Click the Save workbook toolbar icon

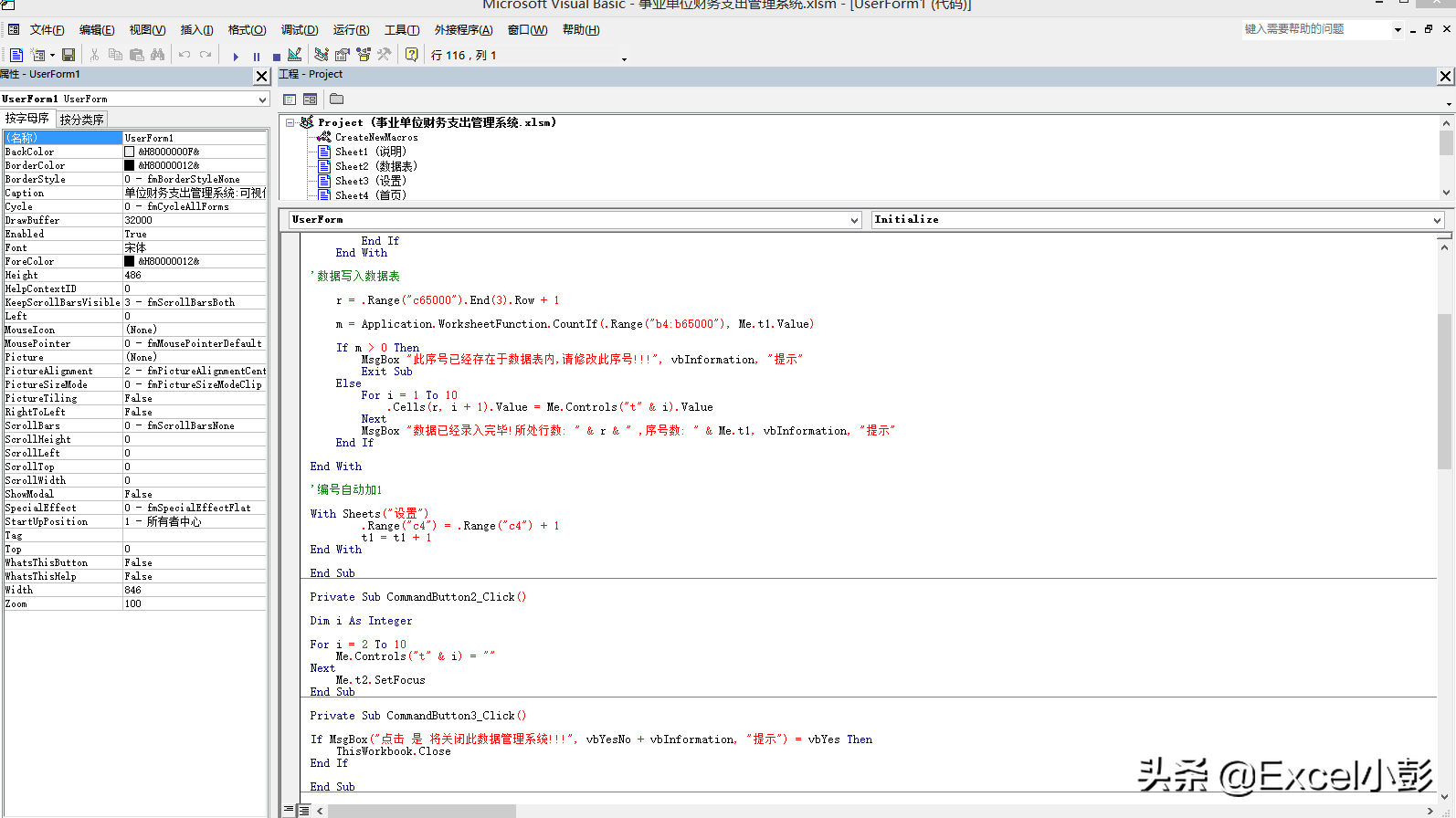(69, 56)
